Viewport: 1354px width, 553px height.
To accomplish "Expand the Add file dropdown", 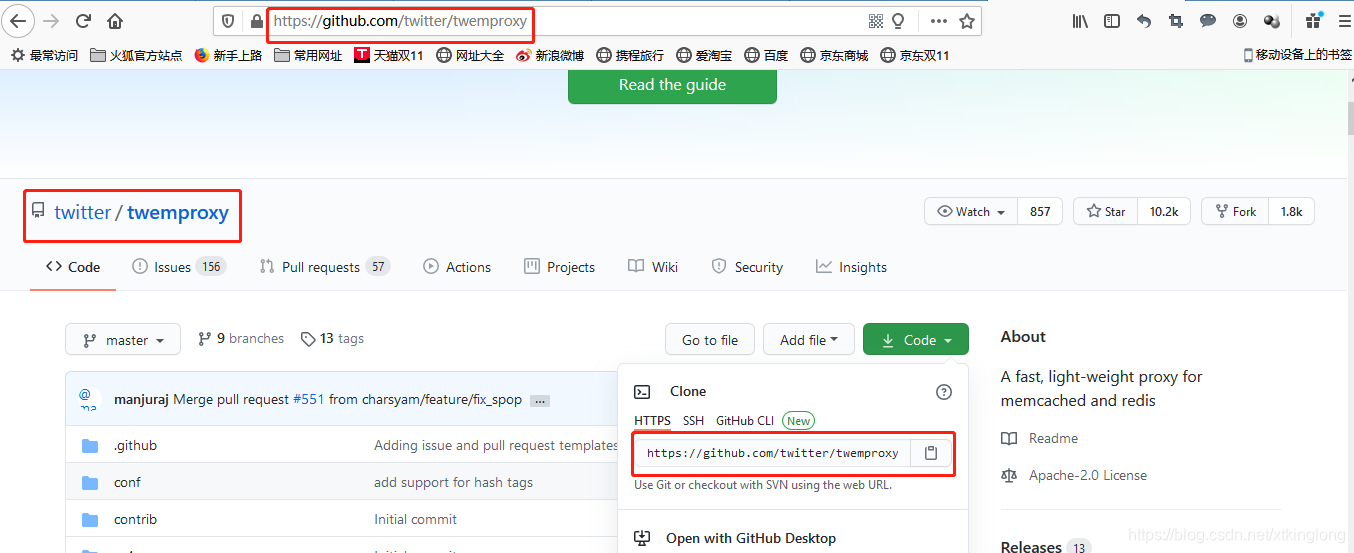I will pyautogui.click(x=809, y=340).
